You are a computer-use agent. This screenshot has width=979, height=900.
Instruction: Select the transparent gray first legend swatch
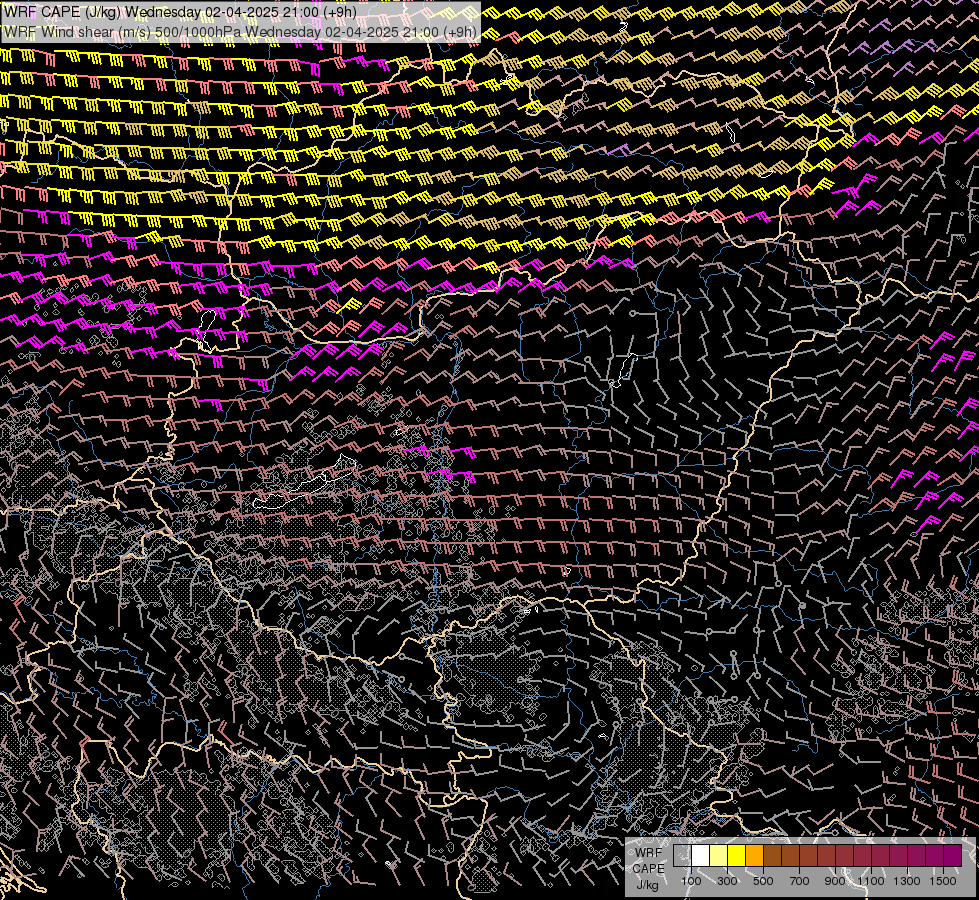tap(682, 856)
